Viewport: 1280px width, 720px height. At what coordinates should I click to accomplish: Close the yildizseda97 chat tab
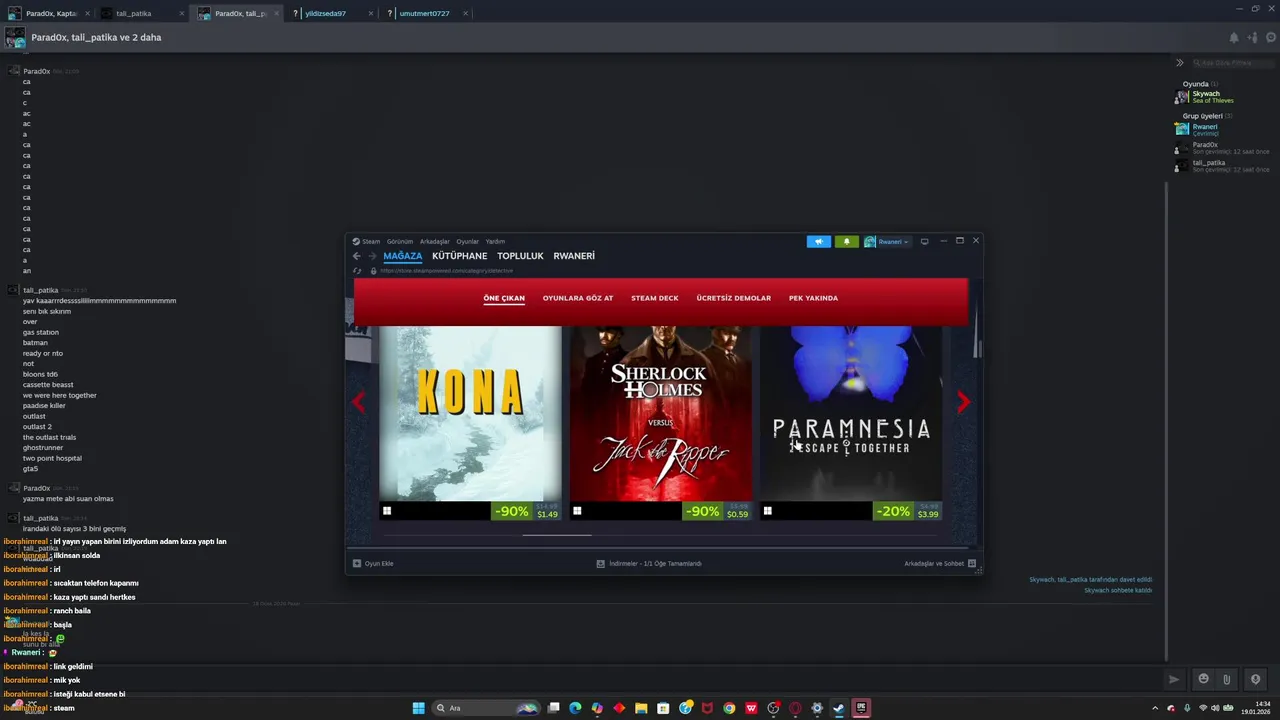[371, 14]
